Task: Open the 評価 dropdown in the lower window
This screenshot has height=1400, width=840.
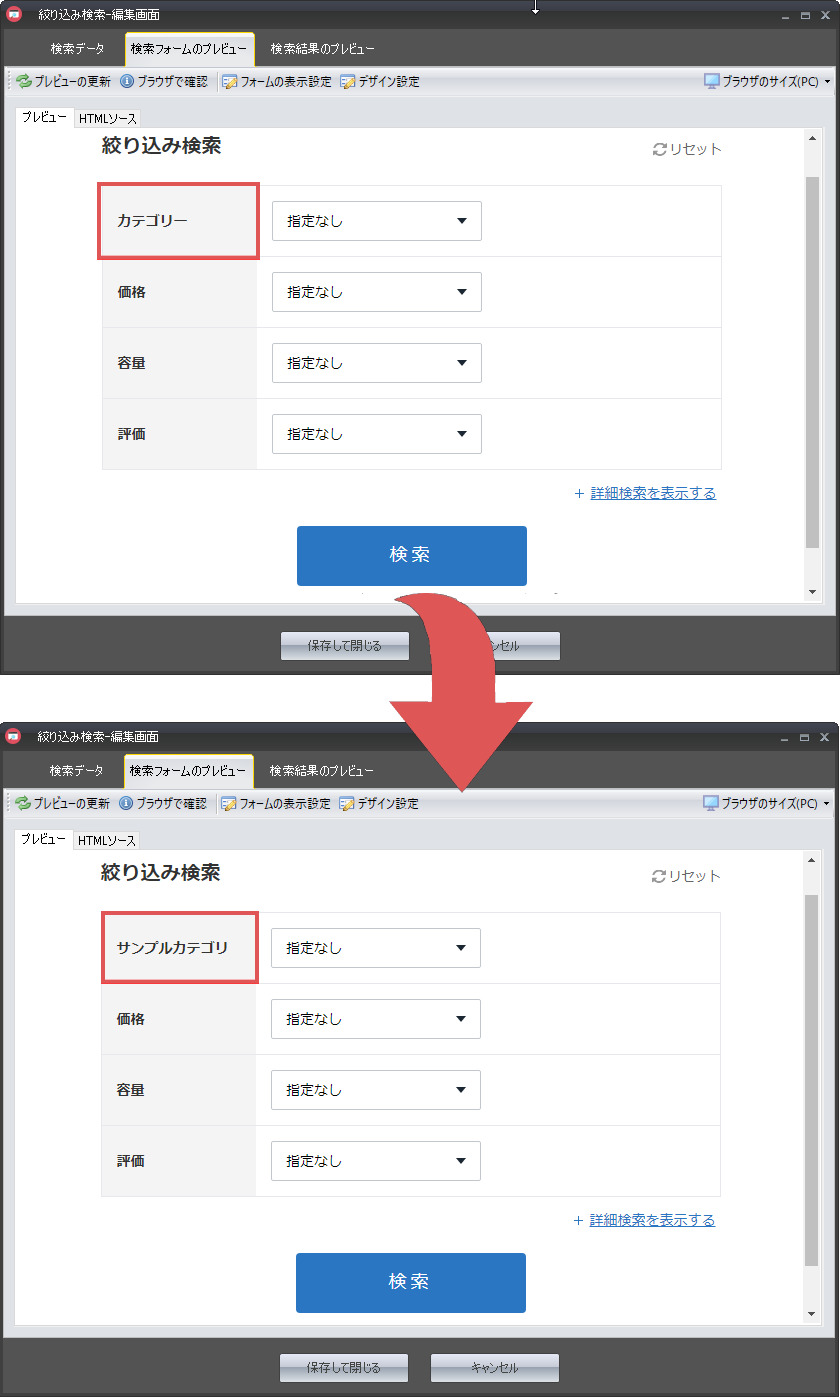Action: pos(375,1161)
